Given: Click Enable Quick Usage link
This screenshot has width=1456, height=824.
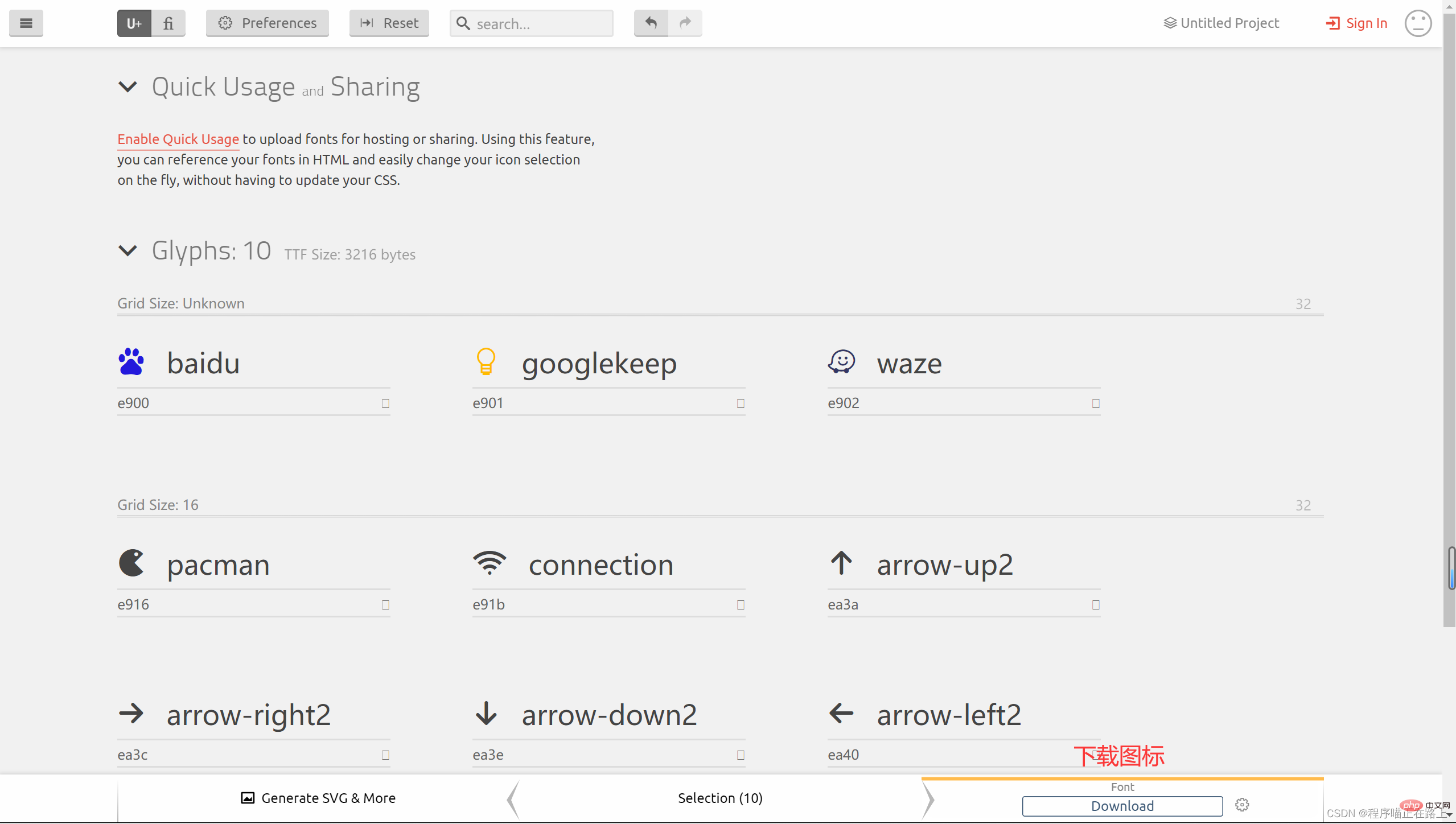Looking at the screenshot, I should pyautogui.click(x=177, y=139).
